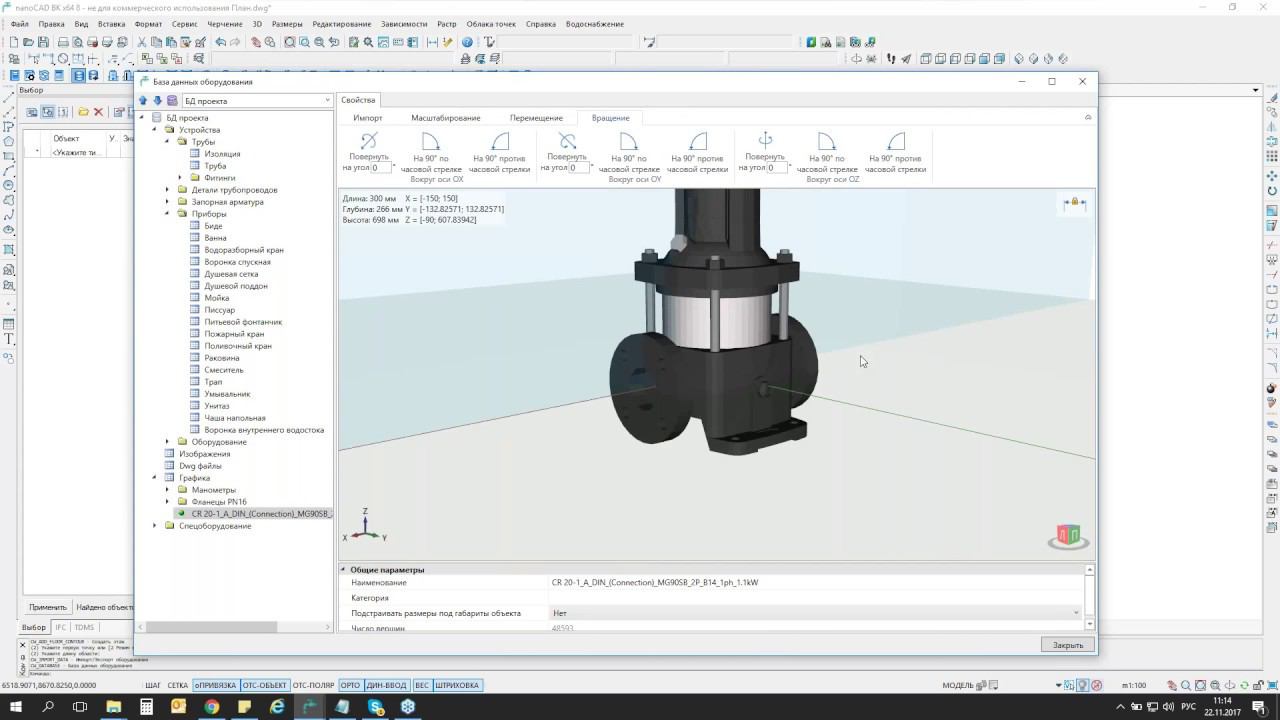Rotate 90° clockwise around OX axis

(x=431, y=142)
